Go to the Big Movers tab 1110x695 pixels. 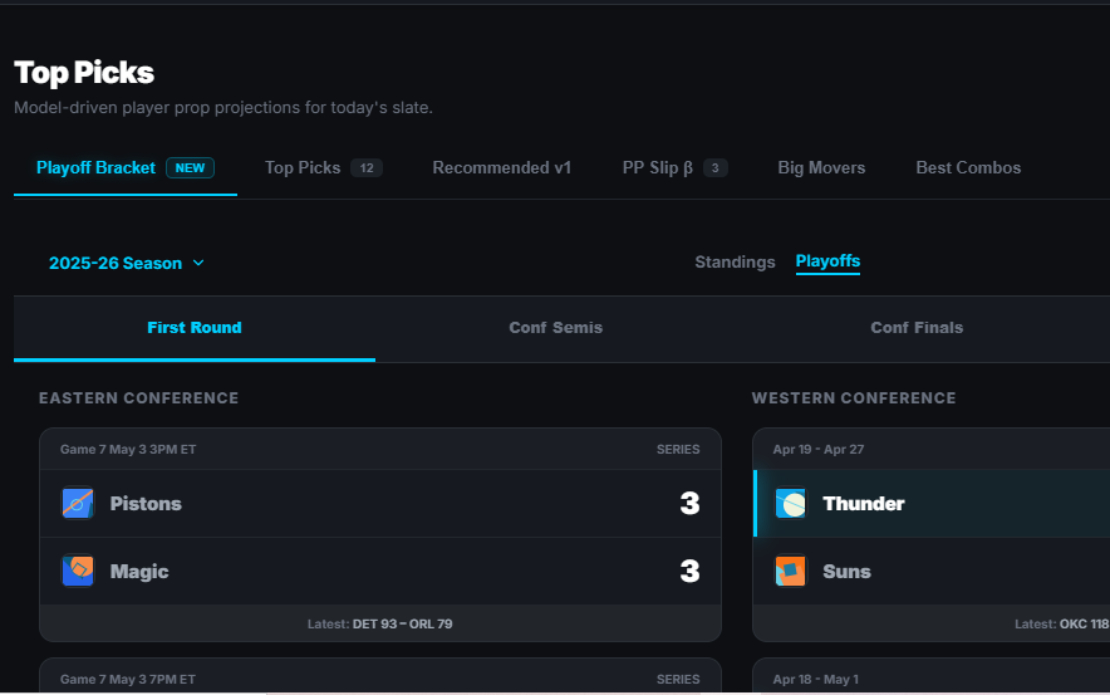[x=821, y=168]
